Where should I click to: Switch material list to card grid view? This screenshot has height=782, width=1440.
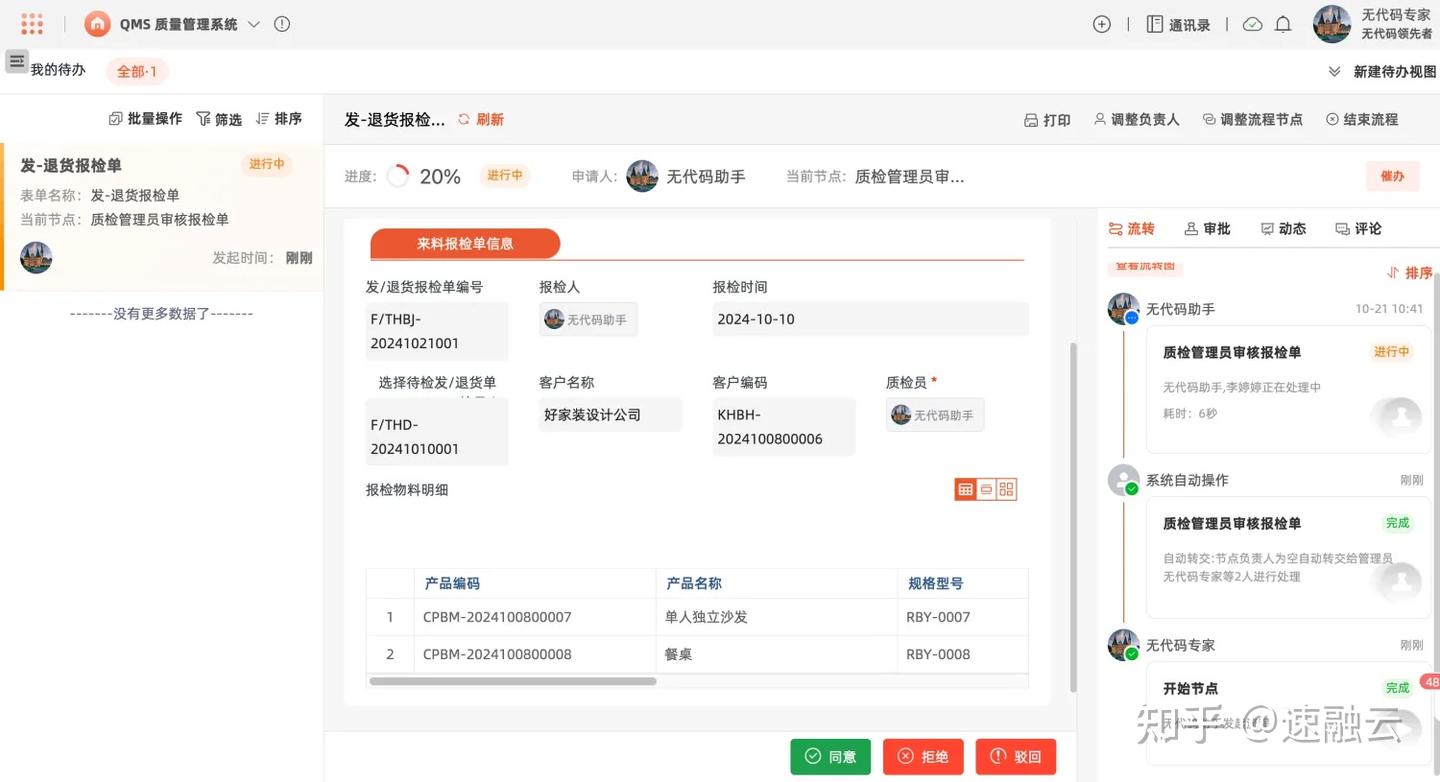(x=1005, y=488)
